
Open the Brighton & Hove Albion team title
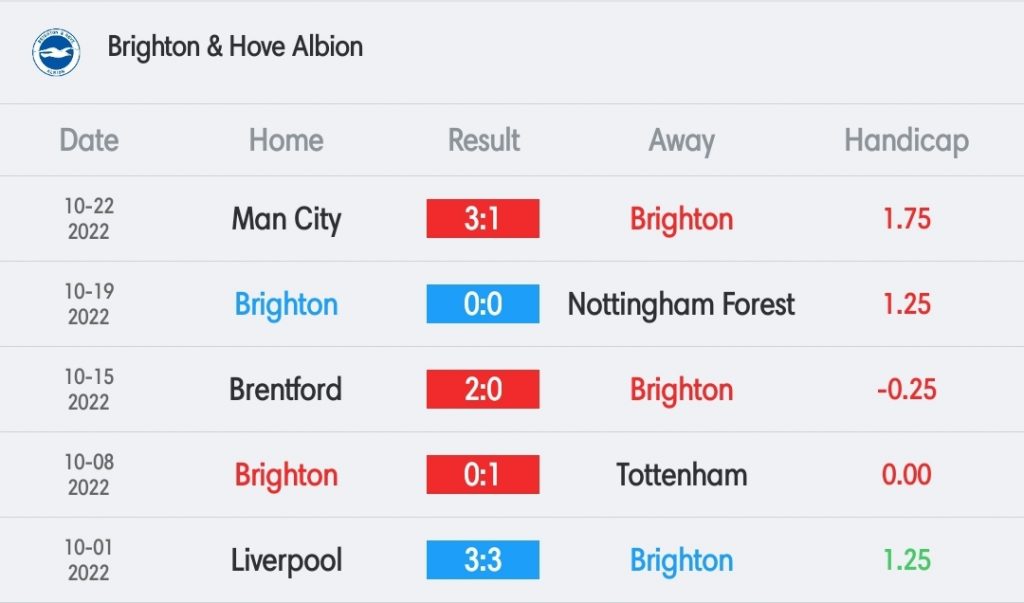(x=235, y=46)
